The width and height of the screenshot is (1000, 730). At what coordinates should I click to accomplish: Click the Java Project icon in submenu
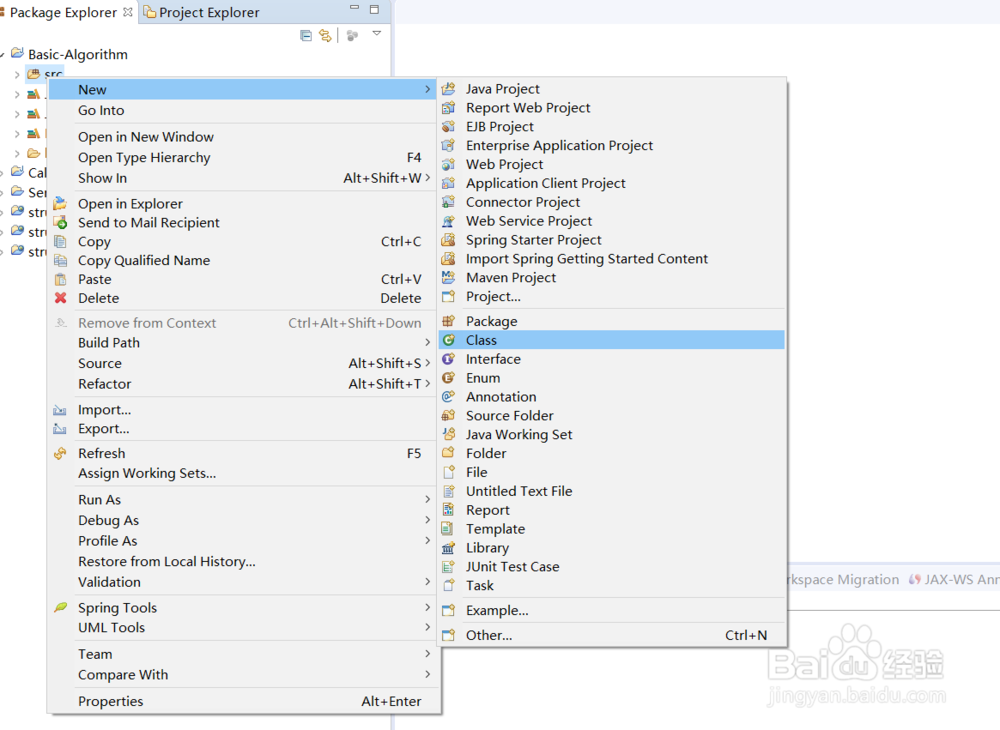[449, 89]
